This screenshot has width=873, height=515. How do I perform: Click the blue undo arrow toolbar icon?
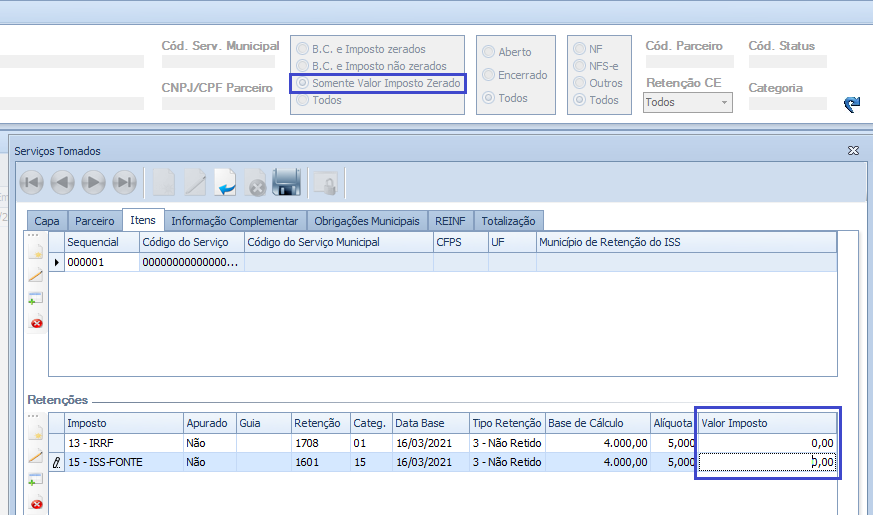225,182
